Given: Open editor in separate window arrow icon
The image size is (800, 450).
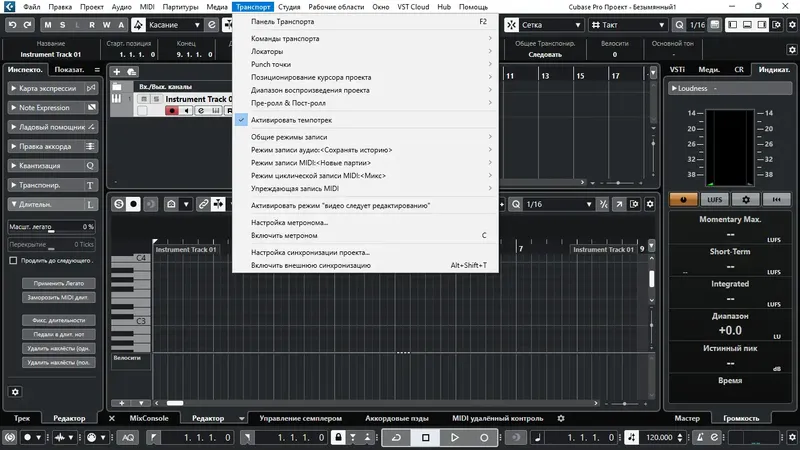Looking at the screenshot, I should [619, 204].
